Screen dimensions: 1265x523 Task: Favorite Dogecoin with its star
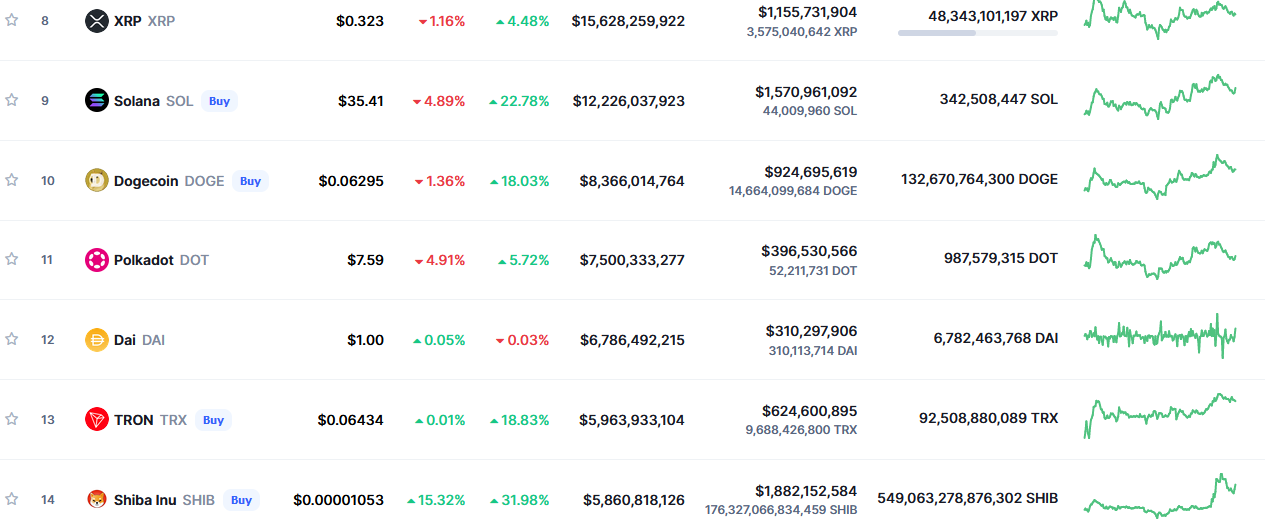[x=12, y=180]
